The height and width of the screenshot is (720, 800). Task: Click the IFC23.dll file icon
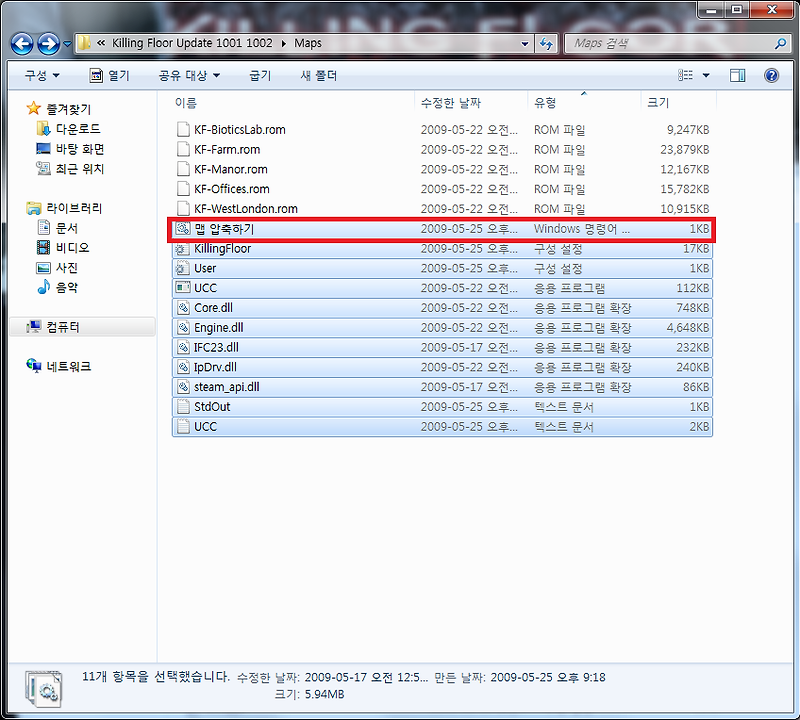(183, 347)
